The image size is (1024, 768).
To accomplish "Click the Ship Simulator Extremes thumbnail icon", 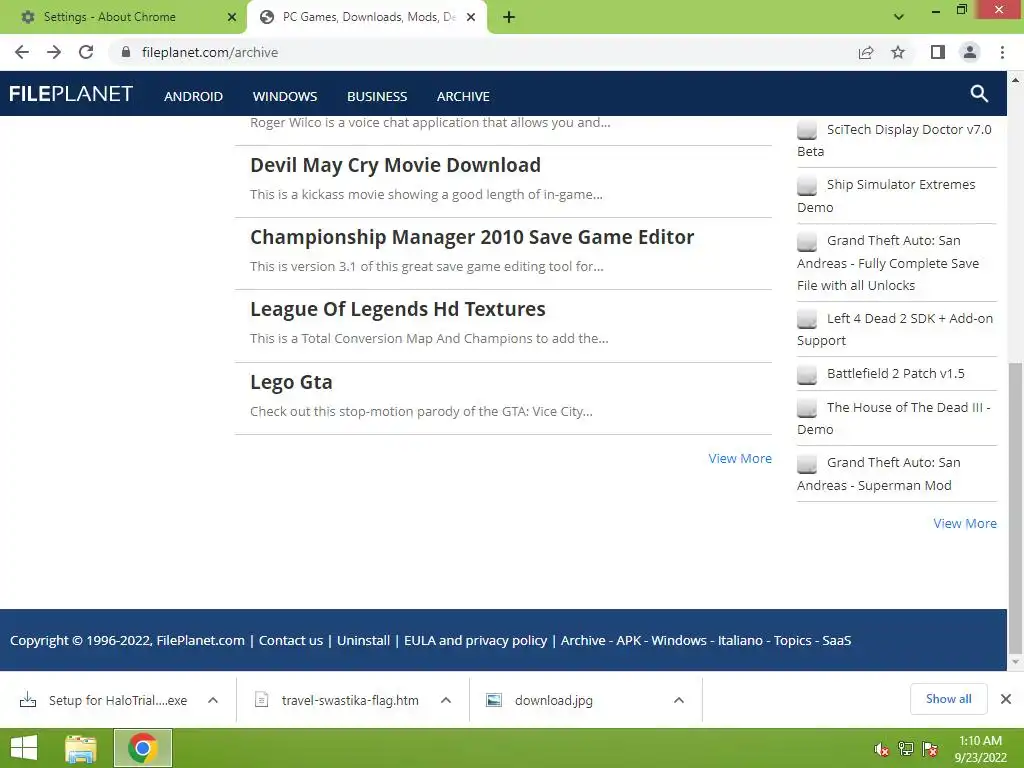I will click(807, 185).
